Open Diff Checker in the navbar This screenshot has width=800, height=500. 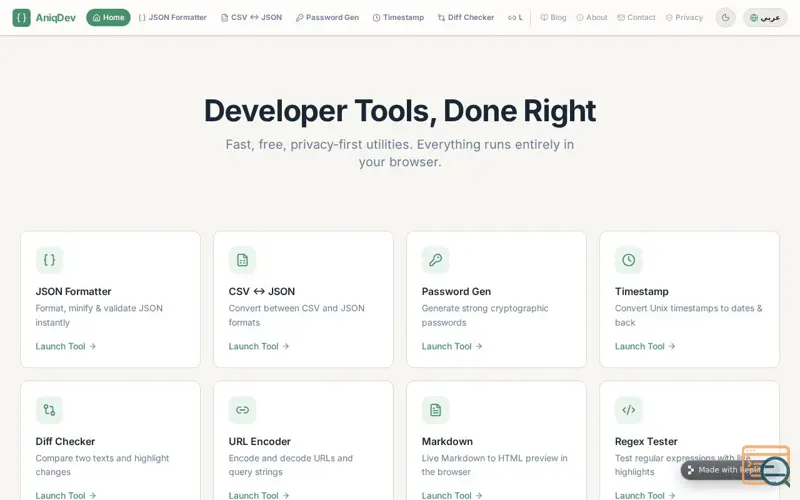tap(466, 17)
